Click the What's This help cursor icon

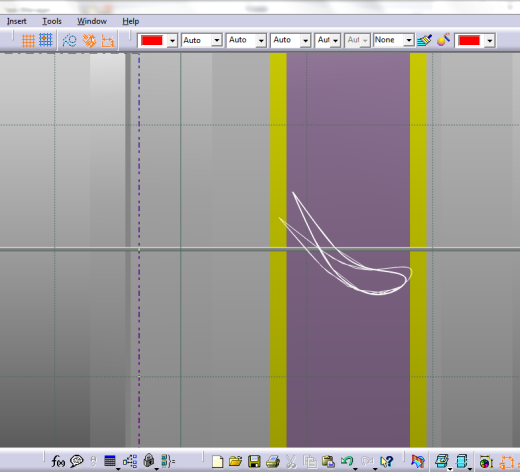click(x=387, y=462)
